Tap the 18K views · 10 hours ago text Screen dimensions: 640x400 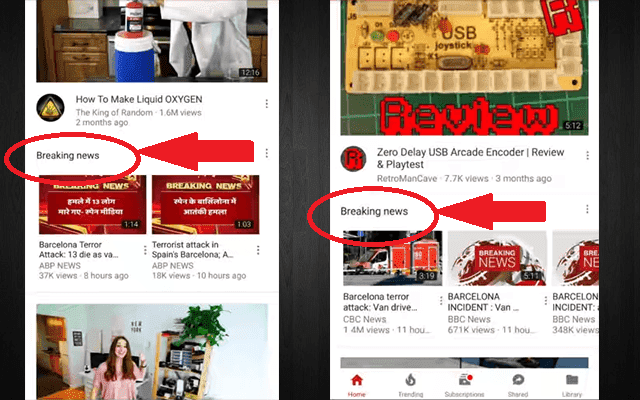tap(199, 276)
